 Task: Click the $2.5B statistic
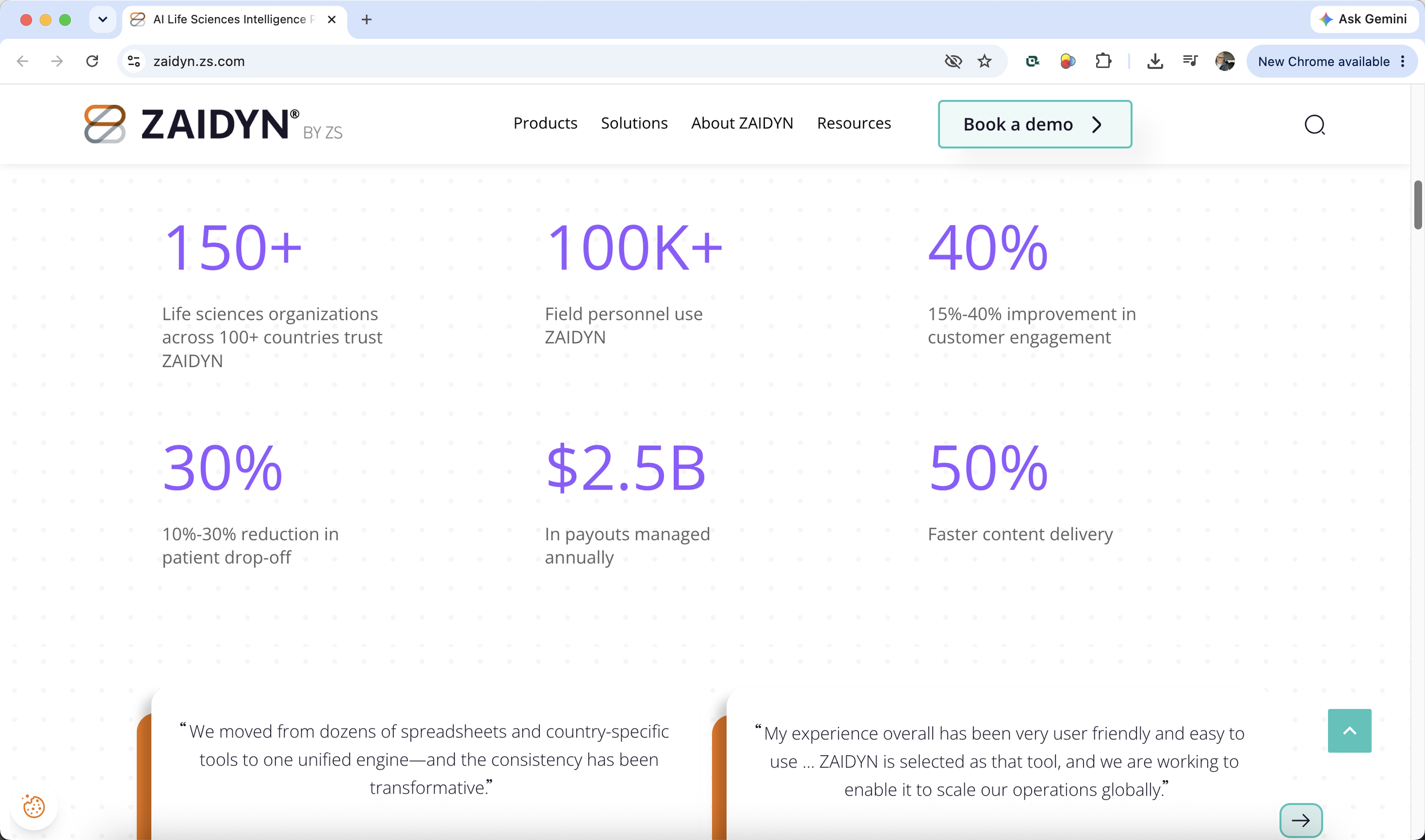625,467
